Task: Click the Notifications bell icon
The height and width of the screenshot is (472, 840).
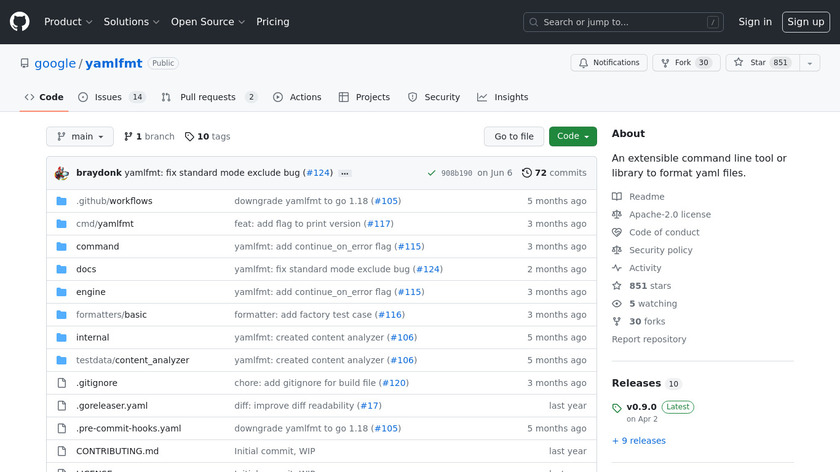Action: click(583, 63)
